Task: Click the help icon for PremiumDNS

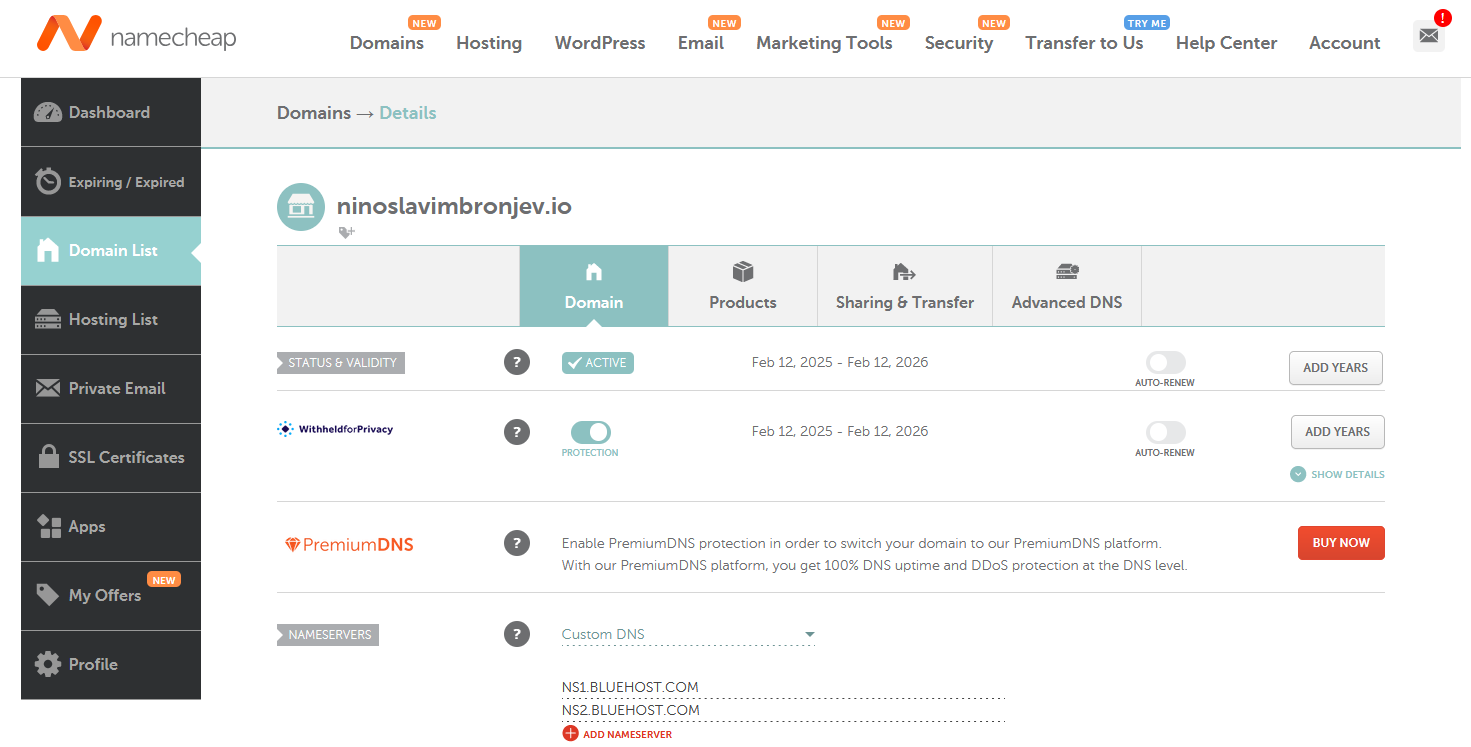Action: (516, 543)
